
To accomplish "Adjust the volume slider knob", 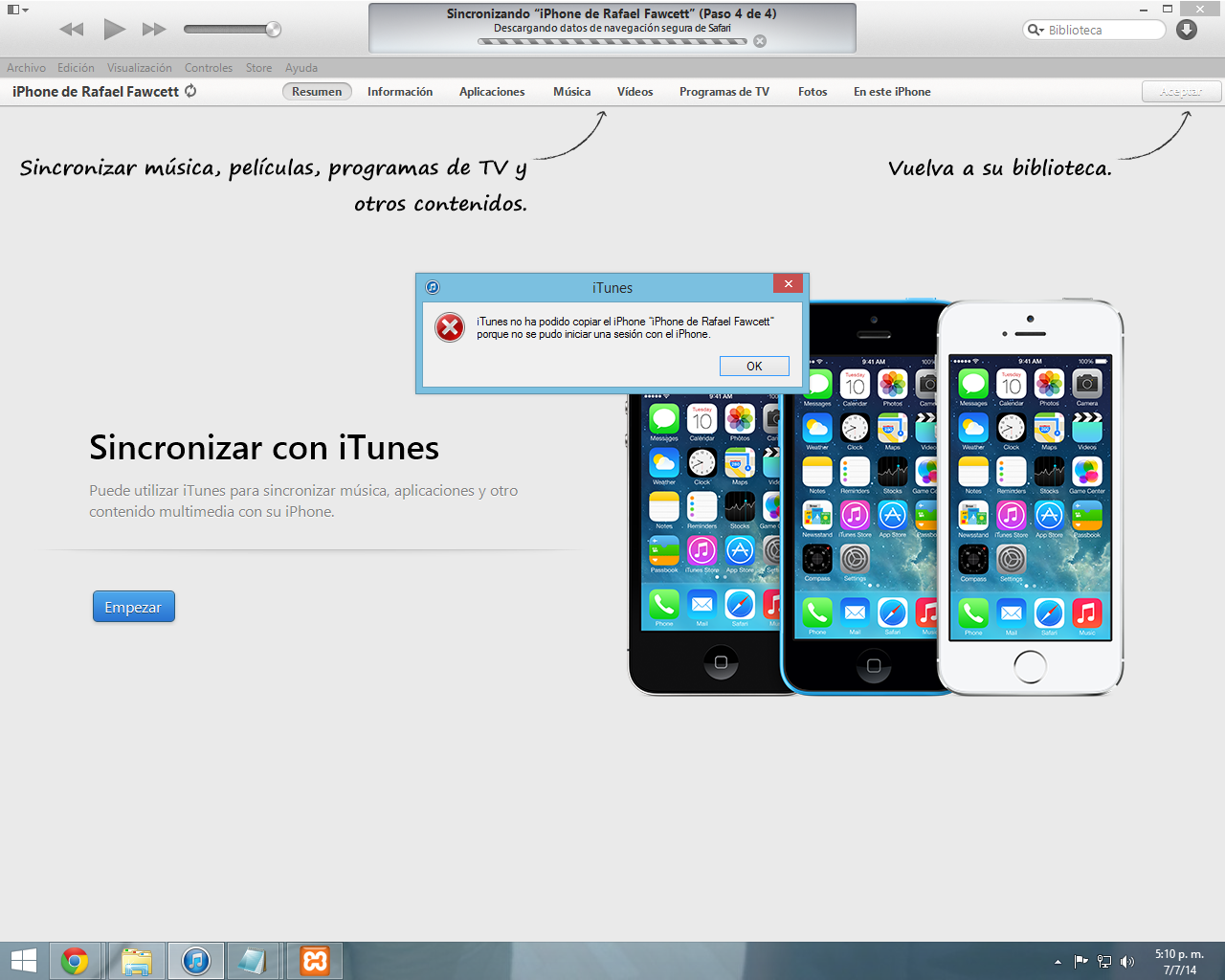I will (x=273, y=30).
